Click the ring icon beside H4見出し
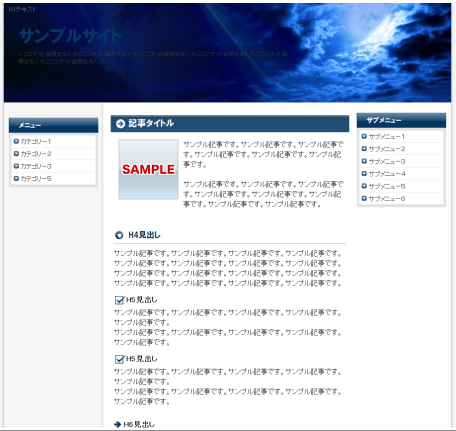The image size is (456, 431). (x=119, y=235)
